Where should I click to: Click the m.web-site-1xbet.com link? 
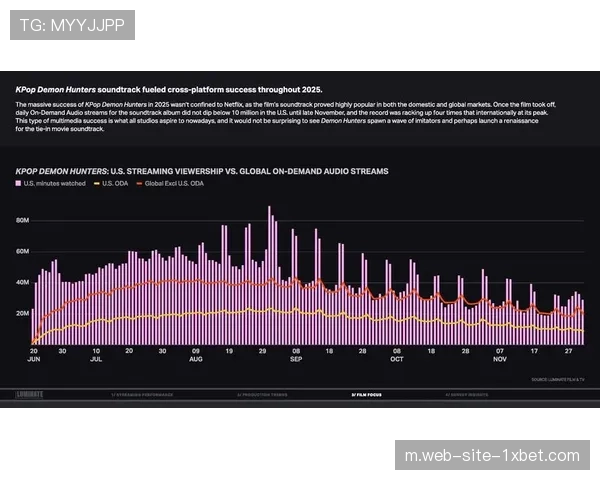tap(491, 455)
